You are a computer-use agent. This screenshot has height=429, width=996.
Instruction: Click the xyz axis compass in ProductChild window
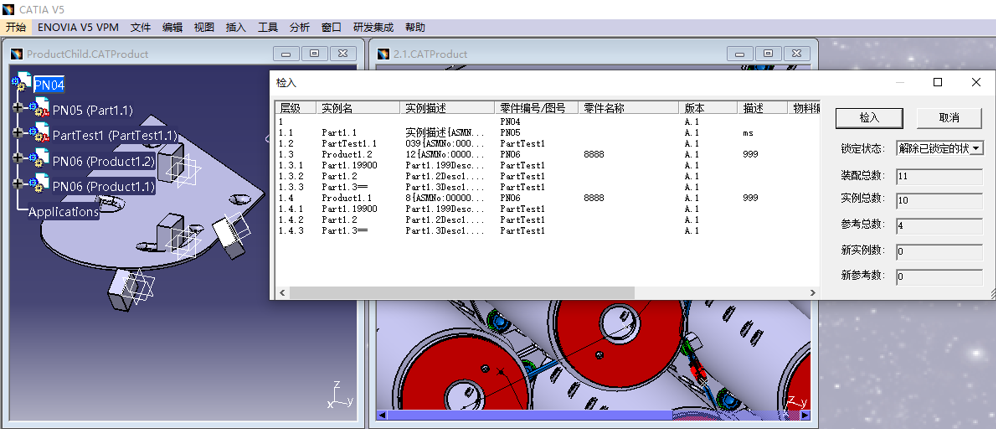(x=340, y=394)
